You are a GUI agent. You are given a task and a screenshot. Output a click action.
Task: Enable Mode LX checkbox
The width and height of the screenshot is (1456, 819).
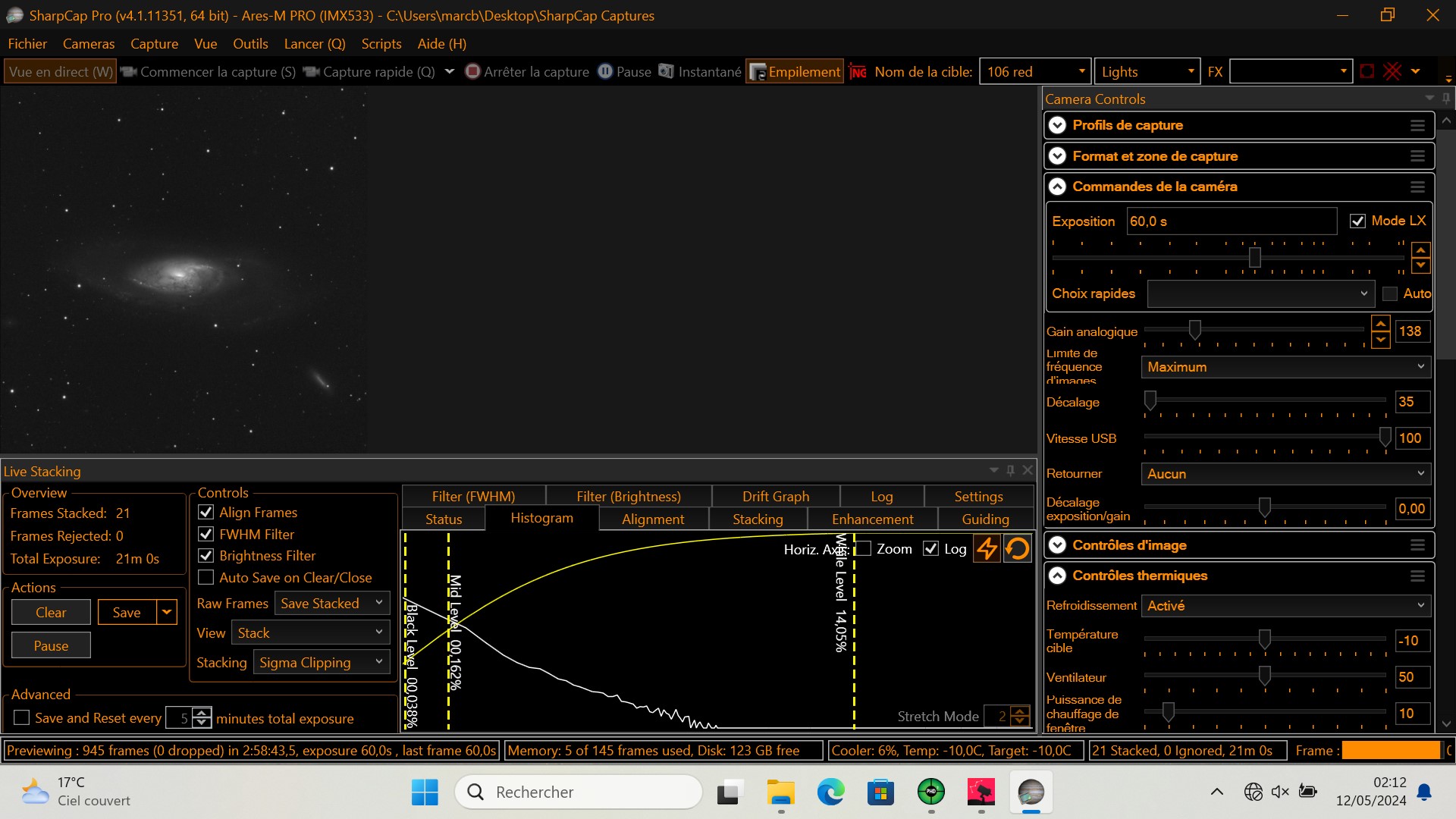coord(1359,221)
